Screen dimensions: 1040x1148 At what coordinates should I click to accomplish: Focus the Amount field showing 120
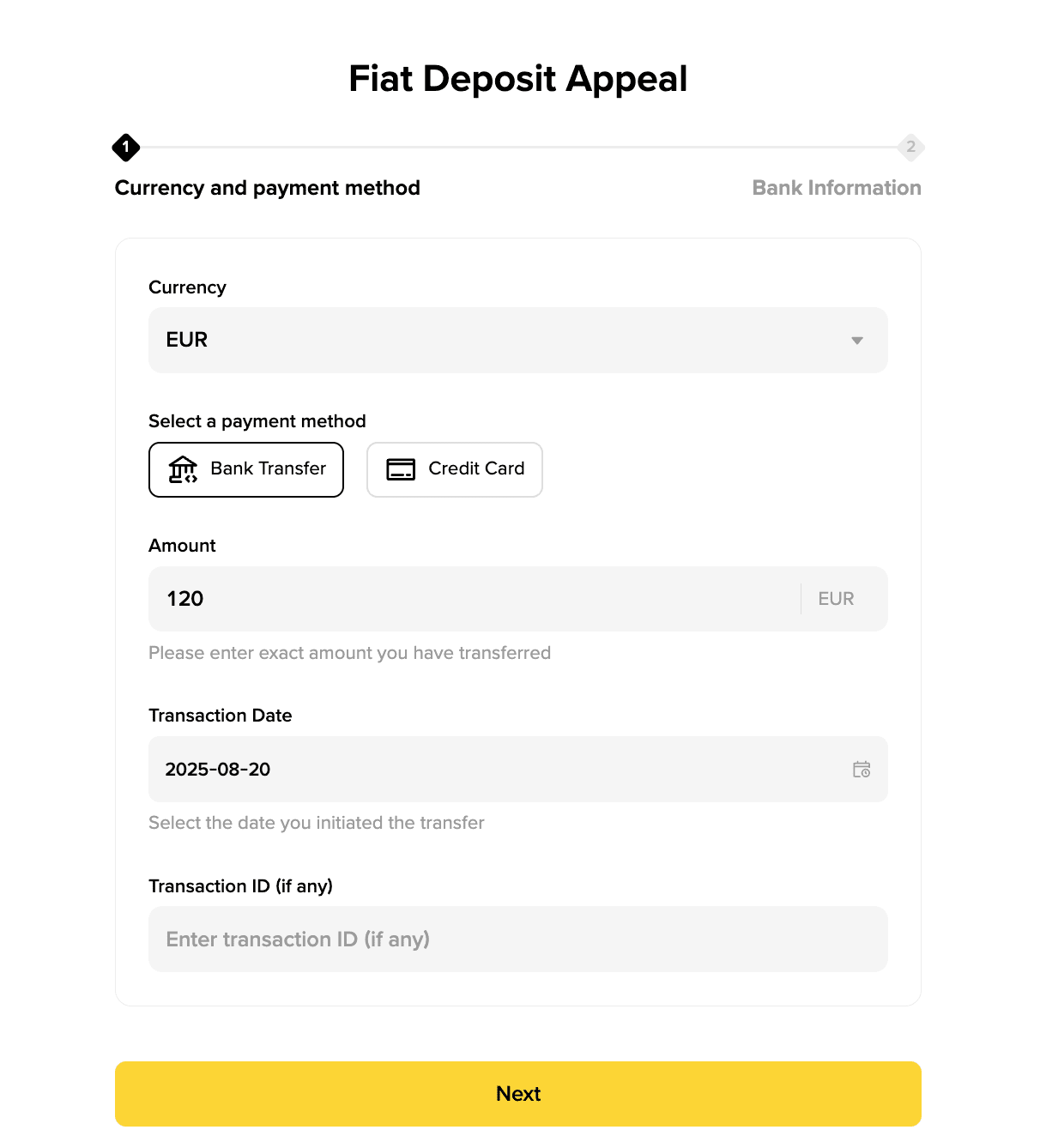472,599
